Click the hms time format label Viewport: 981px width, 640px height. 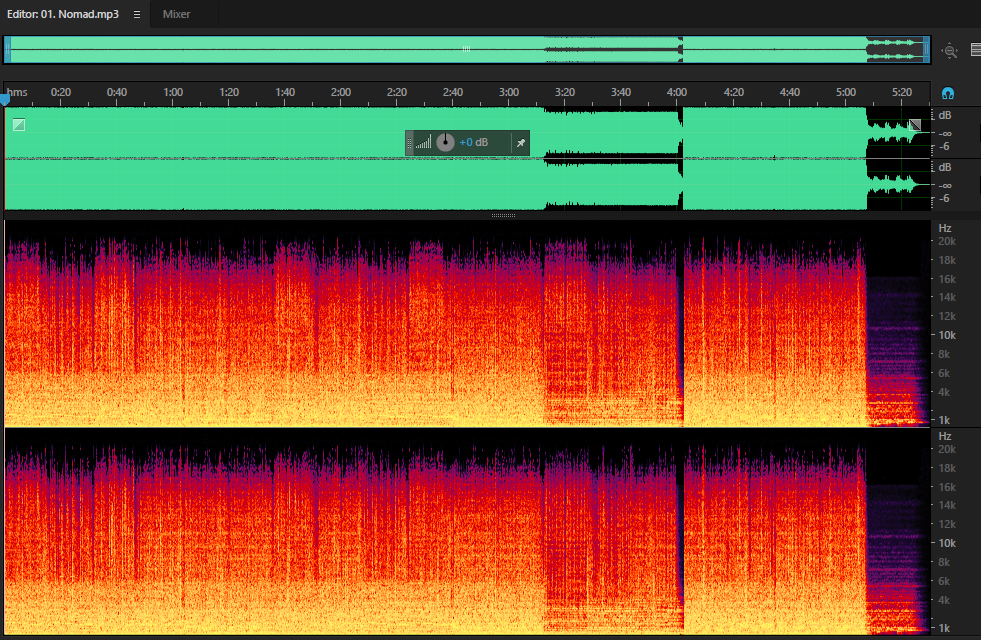[x=18, y=92]
